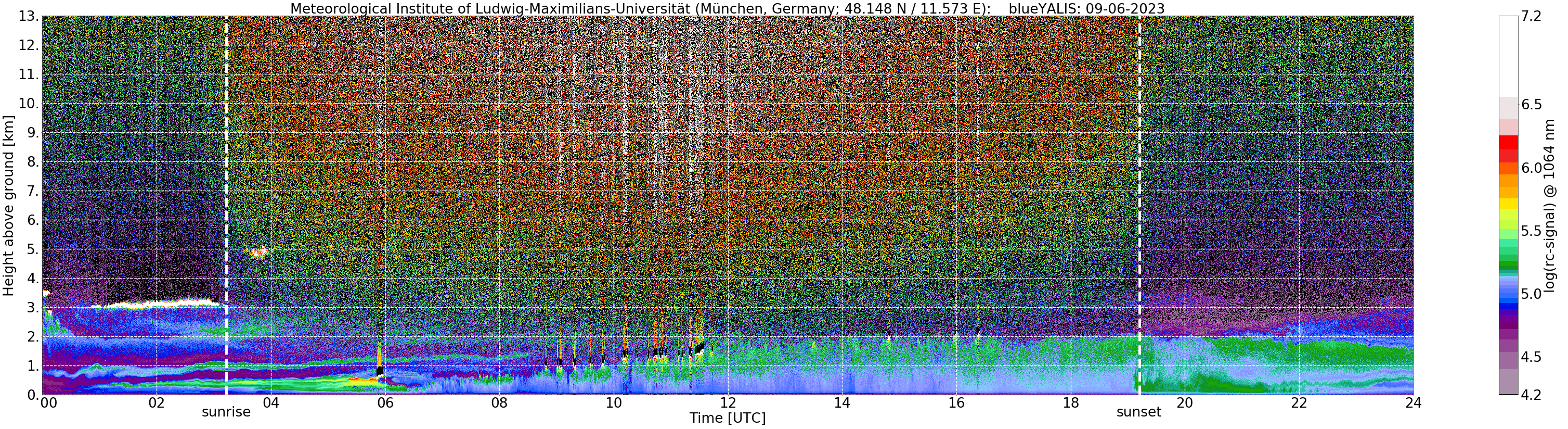The width and height of the screenshot is (1568, 429).
Task: Click the dashed sunset marker line
Action: [x=1139, y=205]
